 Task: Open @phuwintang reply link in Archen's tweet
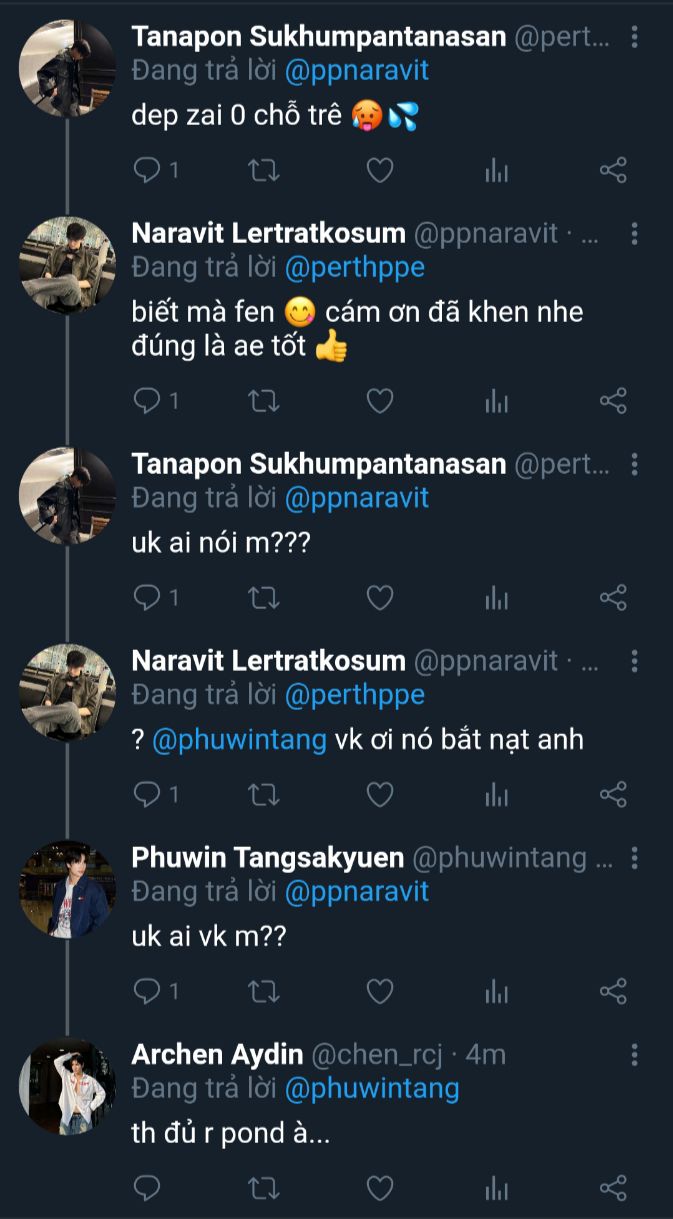(x=372, y=1088)
